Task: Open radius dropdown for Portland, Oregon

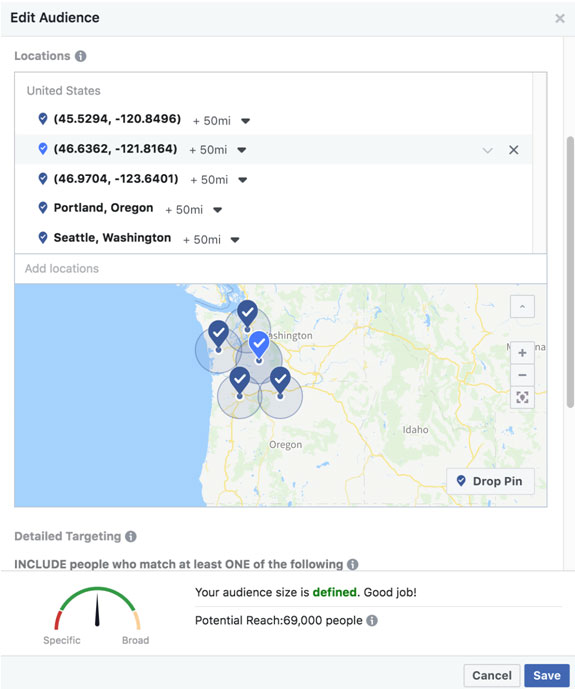Action: 217,210
